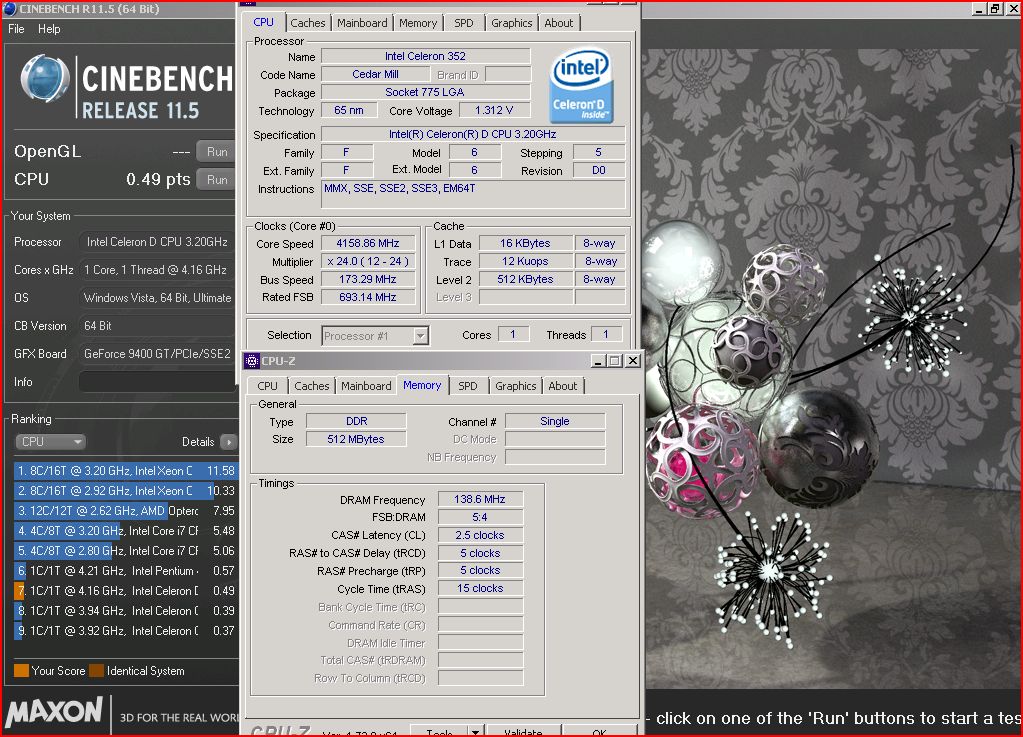This screenshot has height=737, width=1023.
Task: Select ranking row 1C/1T @ 3.94 GHz Intel Celeron
Action: point(125,610)
